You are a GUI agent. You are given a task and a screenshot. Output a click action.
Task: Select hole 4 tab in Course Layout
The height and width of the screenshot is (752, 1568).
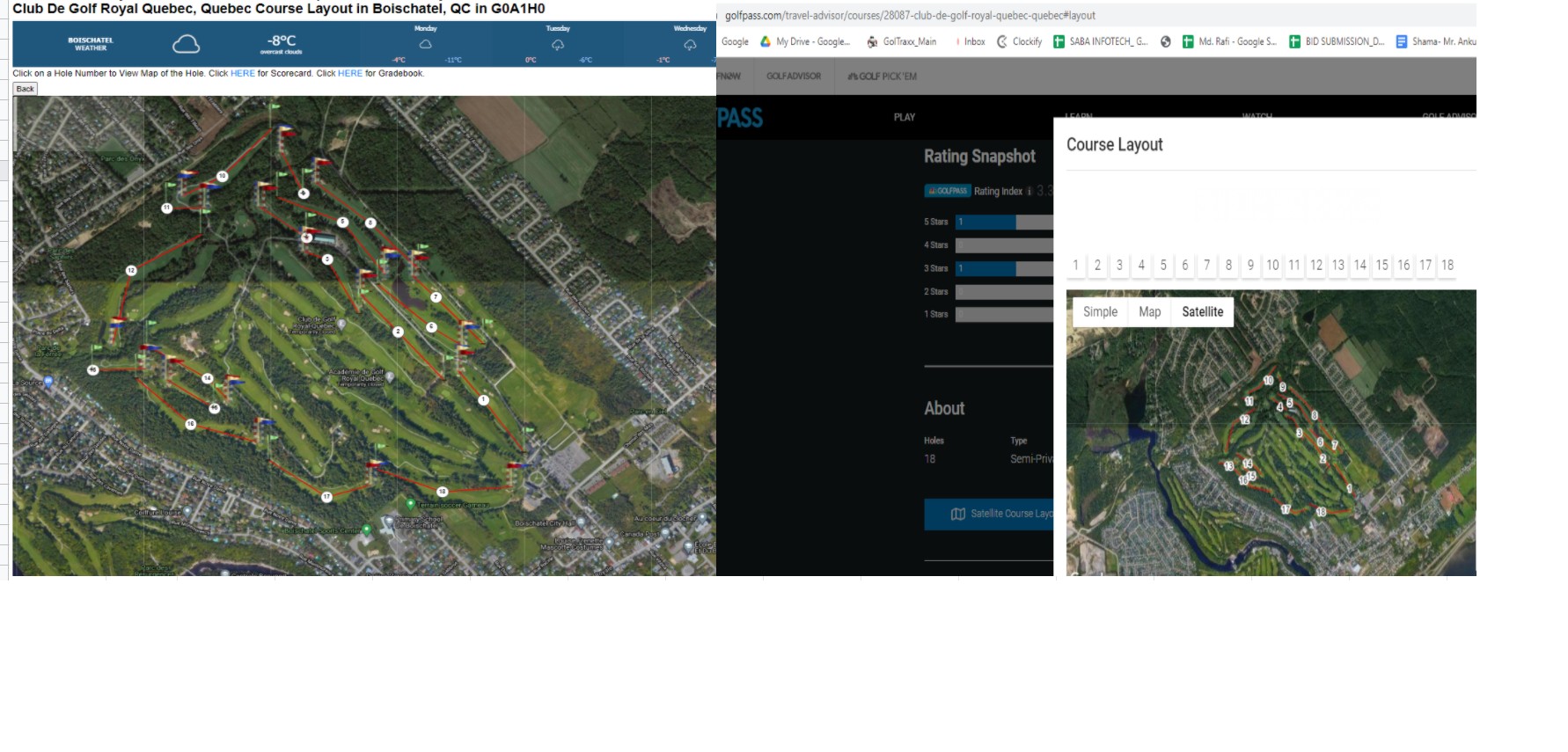(x=1141, y=265)
